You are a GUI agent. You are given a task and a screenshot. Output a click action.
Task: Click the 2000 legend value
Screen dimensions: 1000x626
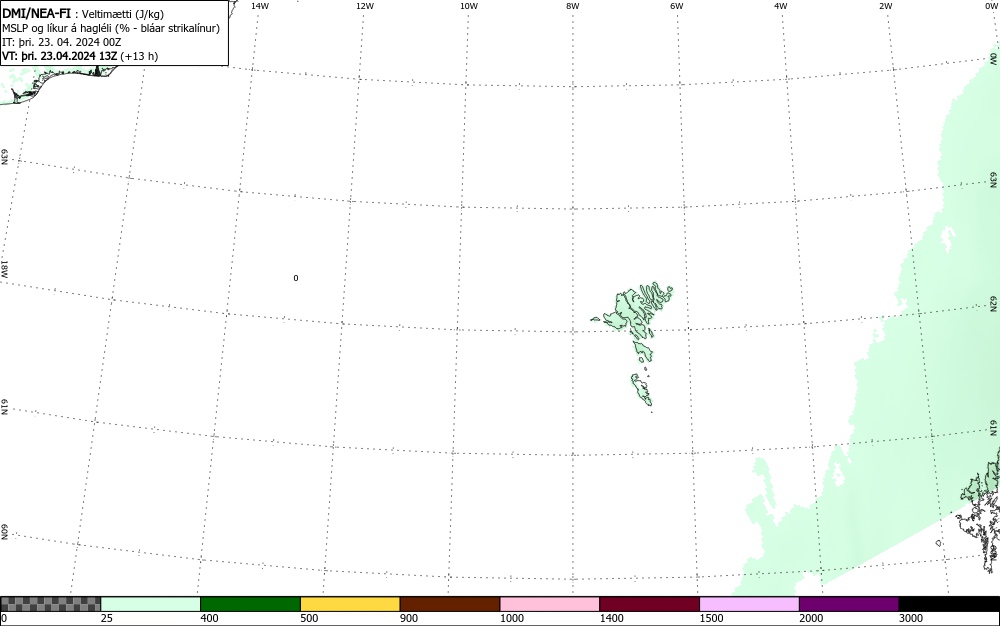point(811,618)
